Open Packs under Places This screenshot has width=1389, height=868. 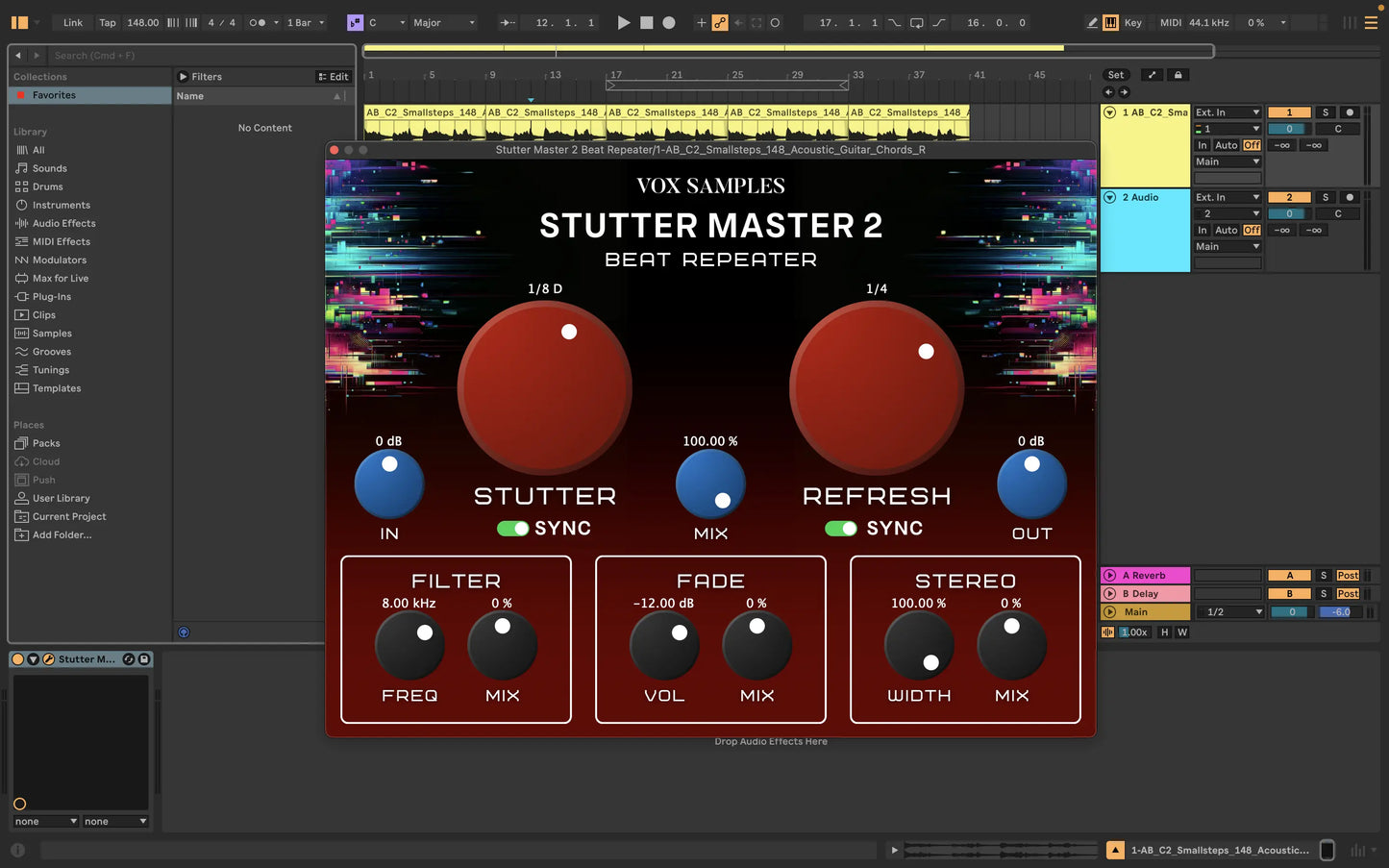[46, 443]
